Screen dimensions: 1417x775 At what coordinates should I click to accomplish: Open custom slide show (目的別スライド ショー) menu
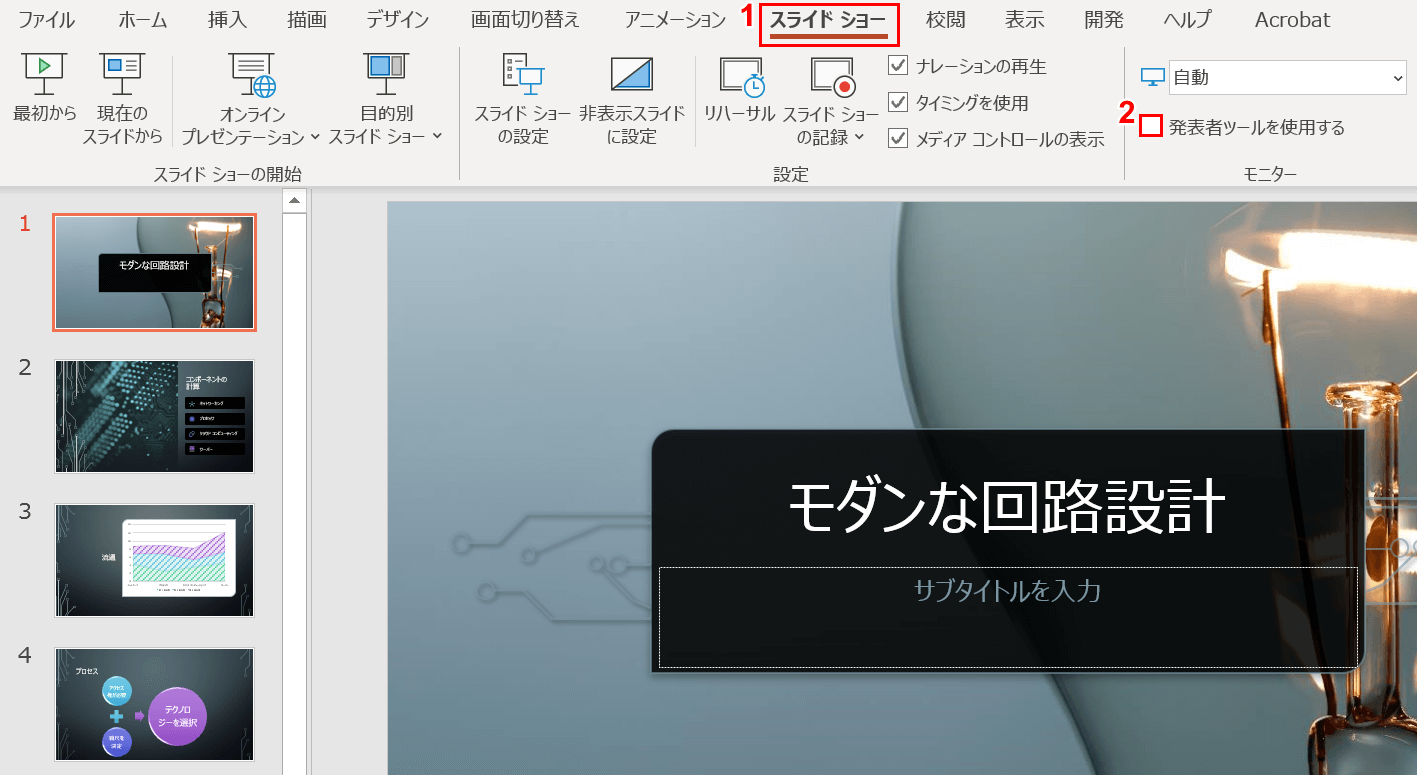(386, 99)
